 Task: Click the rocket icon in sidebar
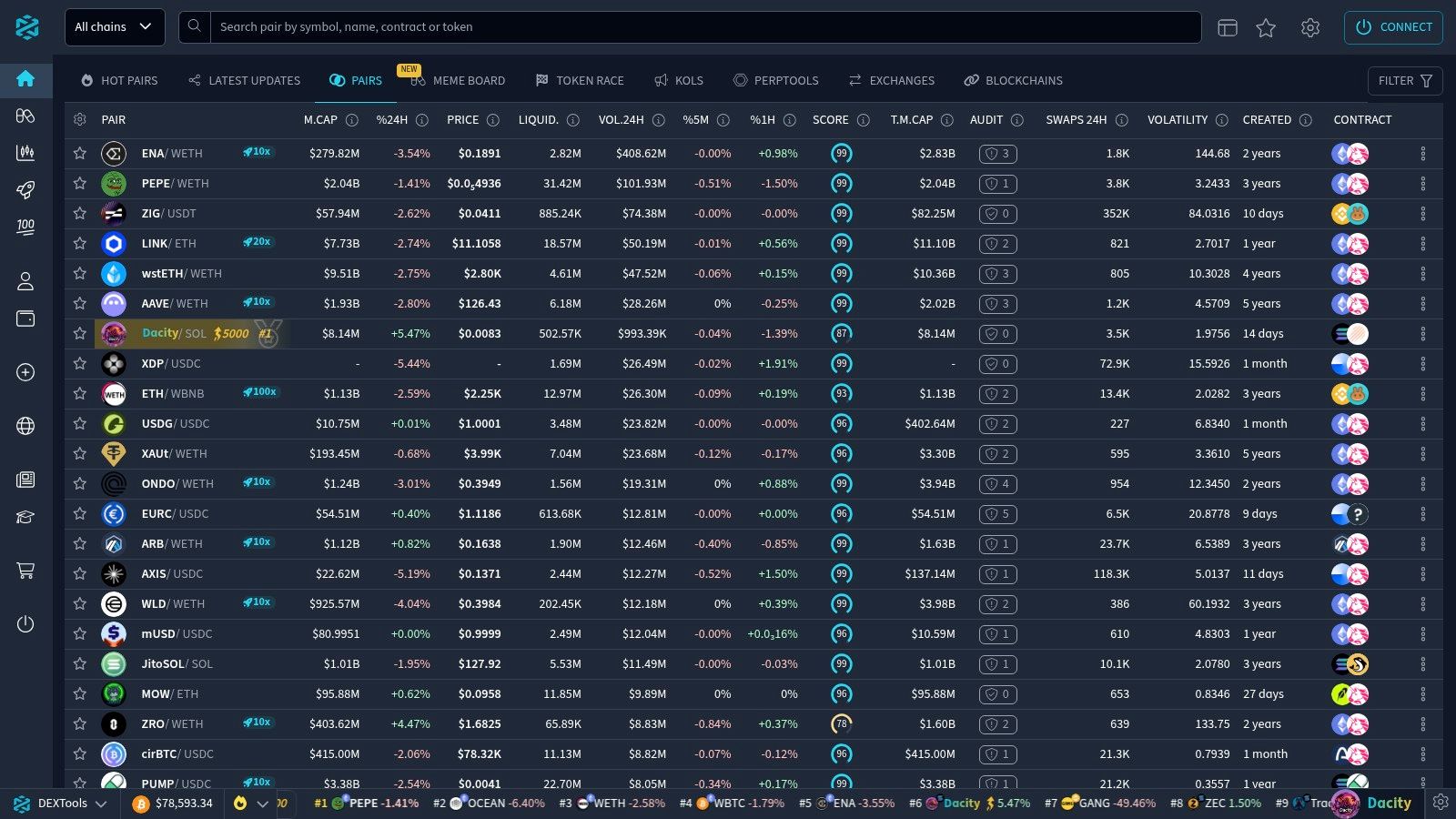tap(25, 189)
